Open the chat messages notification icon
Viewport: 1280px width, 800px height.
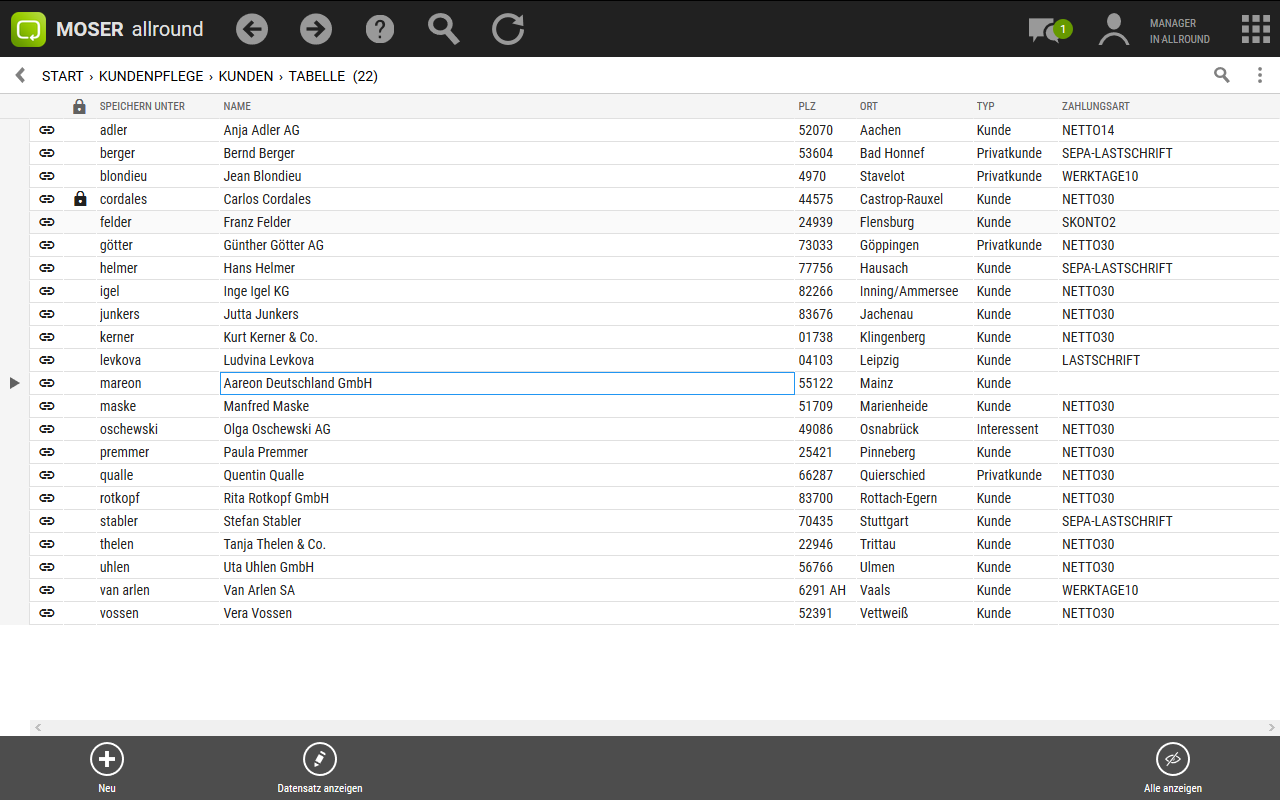point(1045,30)
